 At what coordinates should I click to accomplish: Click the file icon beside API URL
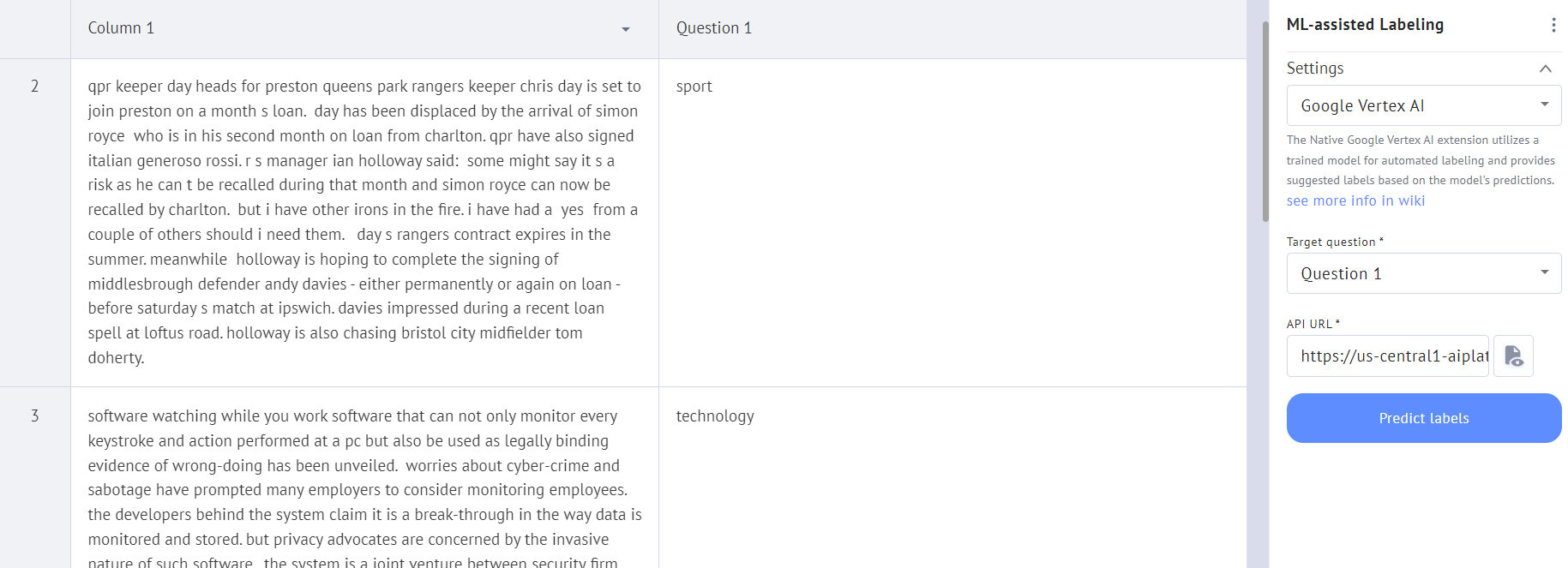[1513, 356]
